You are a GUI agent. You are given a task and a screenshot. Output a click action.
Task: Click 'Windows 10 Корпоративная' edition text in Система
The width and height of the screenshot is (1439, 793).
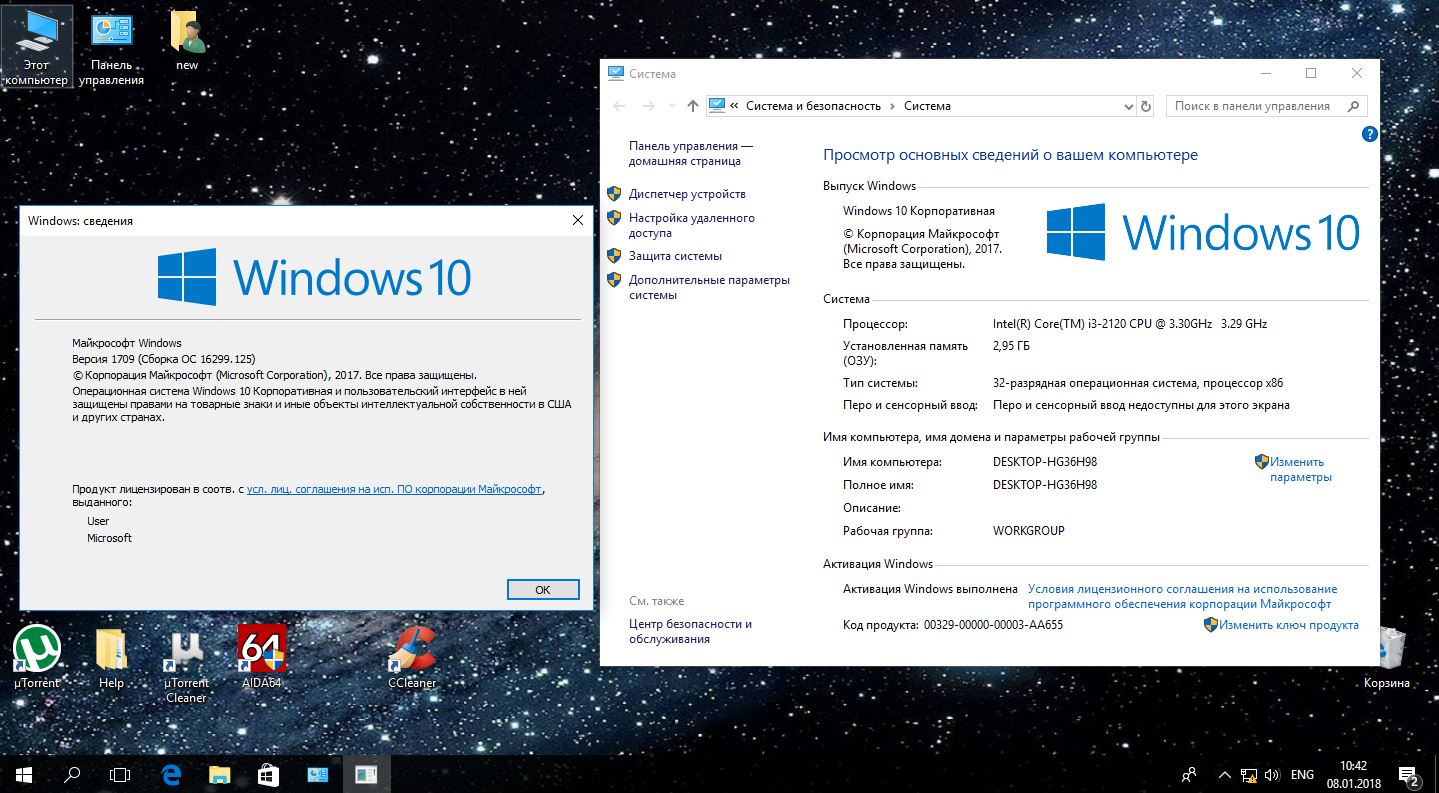click(x=919, y=211)
